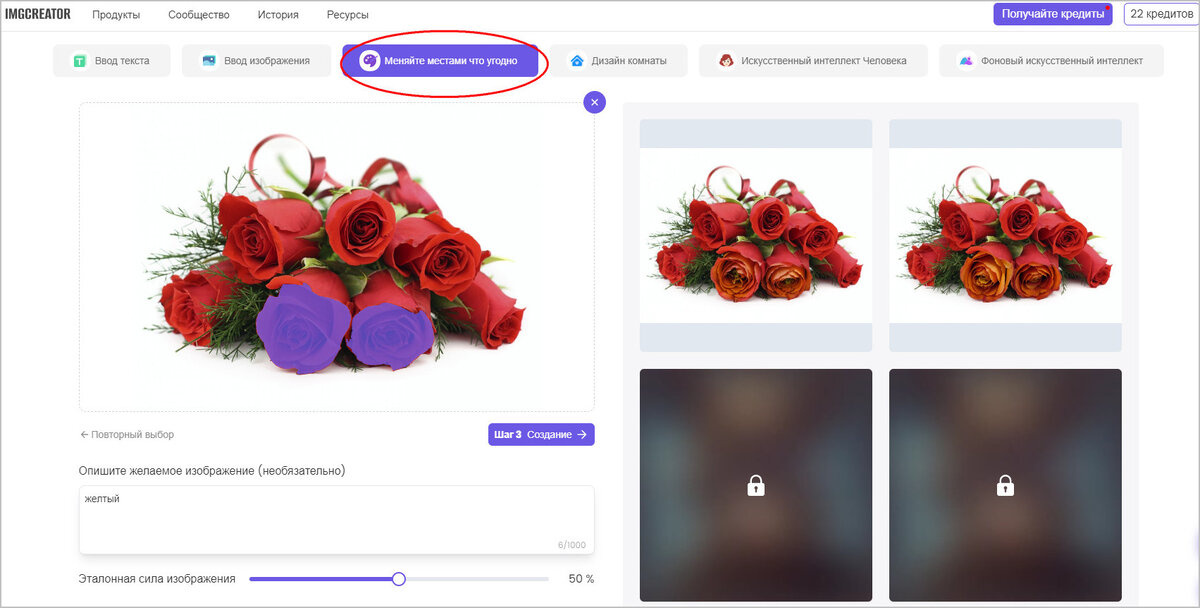Click the uploaded roses image with purple mask
This screenshot has width=1200, height=608.
click(337, 256)
